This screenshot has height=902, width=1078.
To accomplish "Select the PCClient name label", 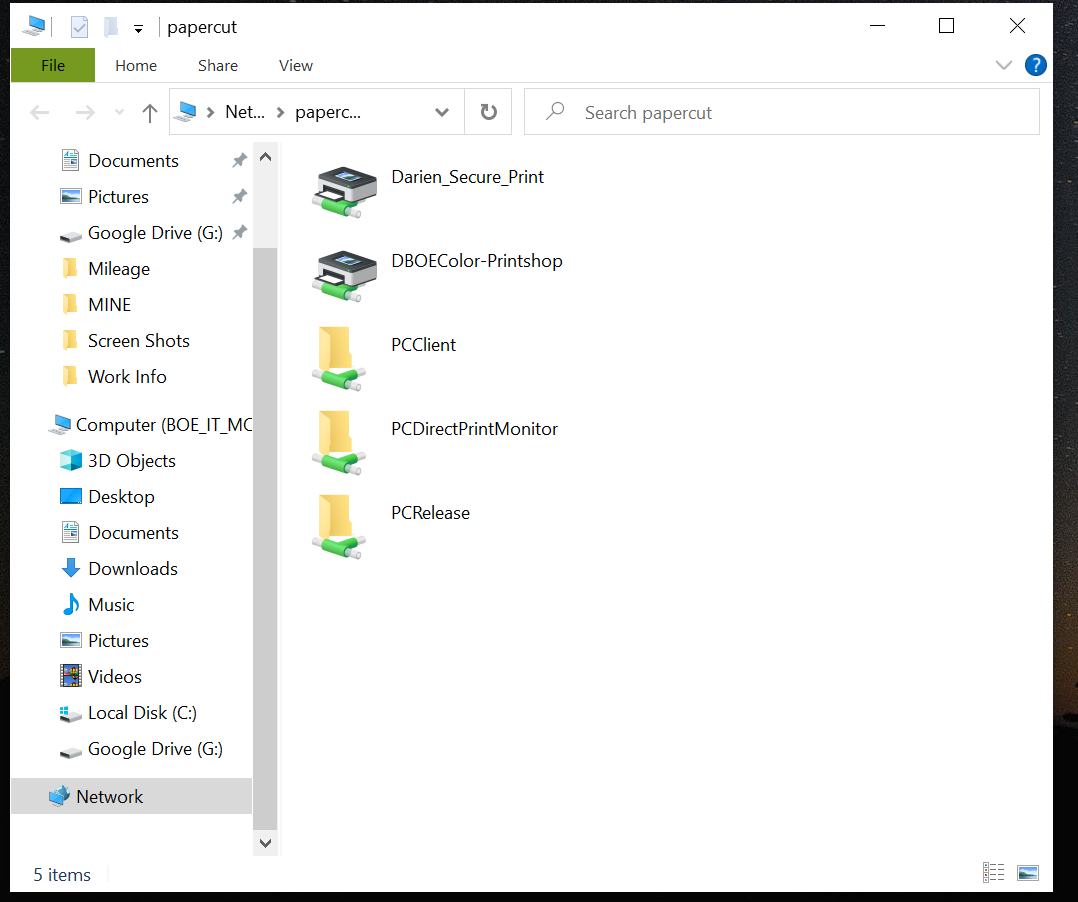I will 424,345.
